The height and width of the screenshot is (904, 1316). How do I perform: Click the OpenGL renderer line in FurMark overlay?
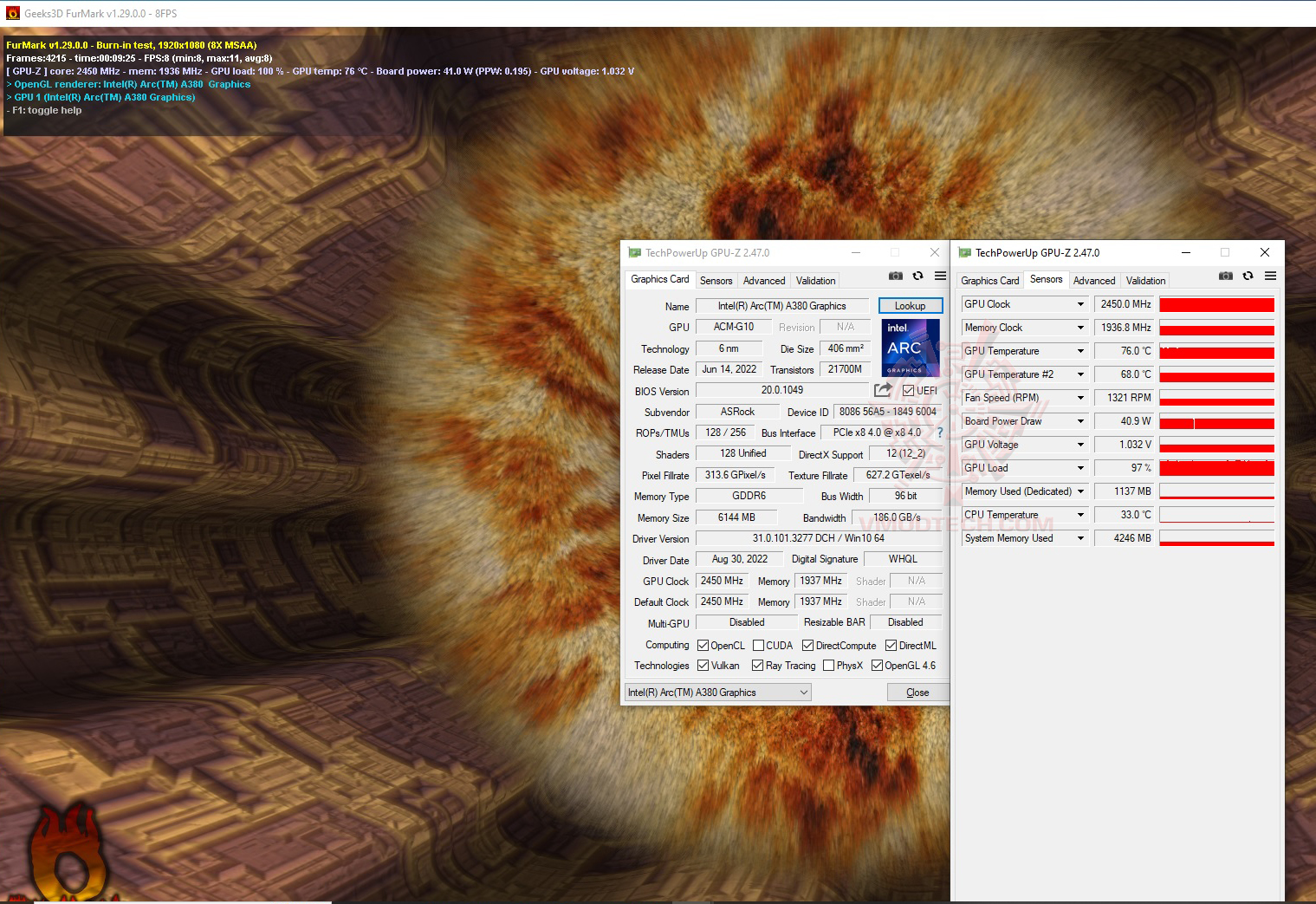click(128, 84)
